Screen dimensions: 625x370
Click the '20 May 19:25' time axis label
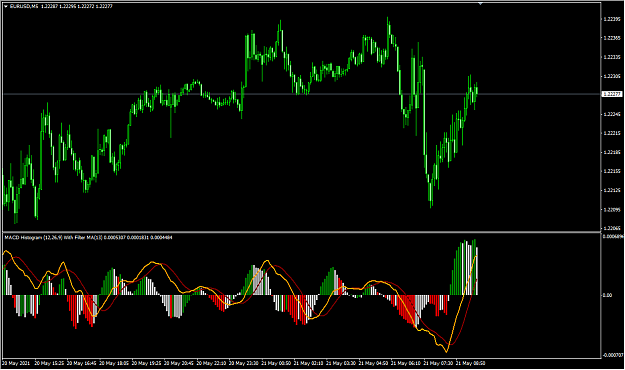147,363
